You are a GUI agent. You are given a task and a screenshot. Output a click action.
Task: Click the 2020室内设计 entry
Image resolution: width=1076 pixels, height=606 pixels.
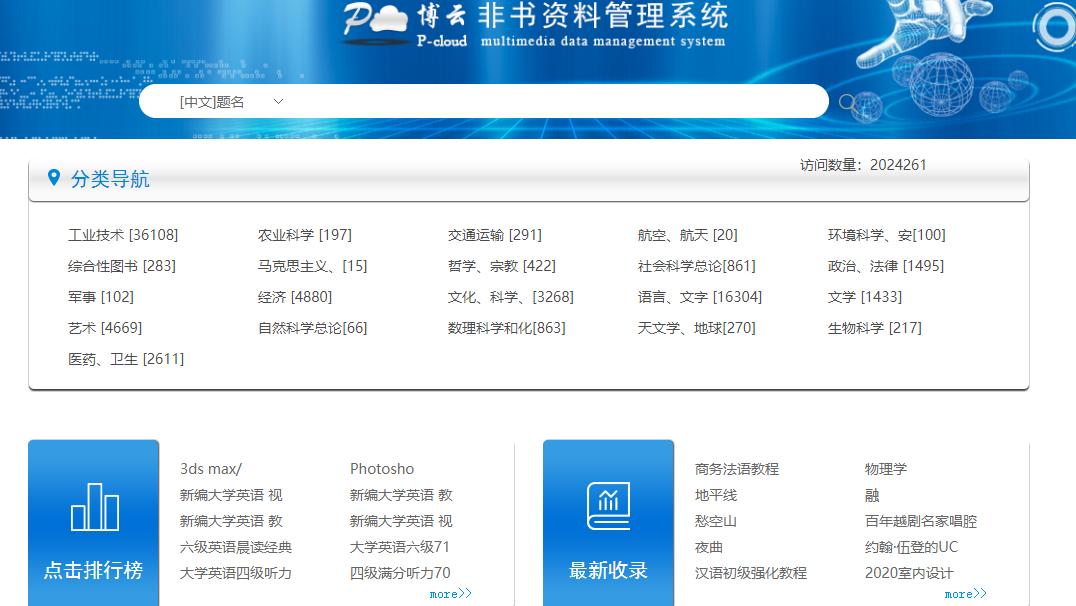(x=909, y=573)
